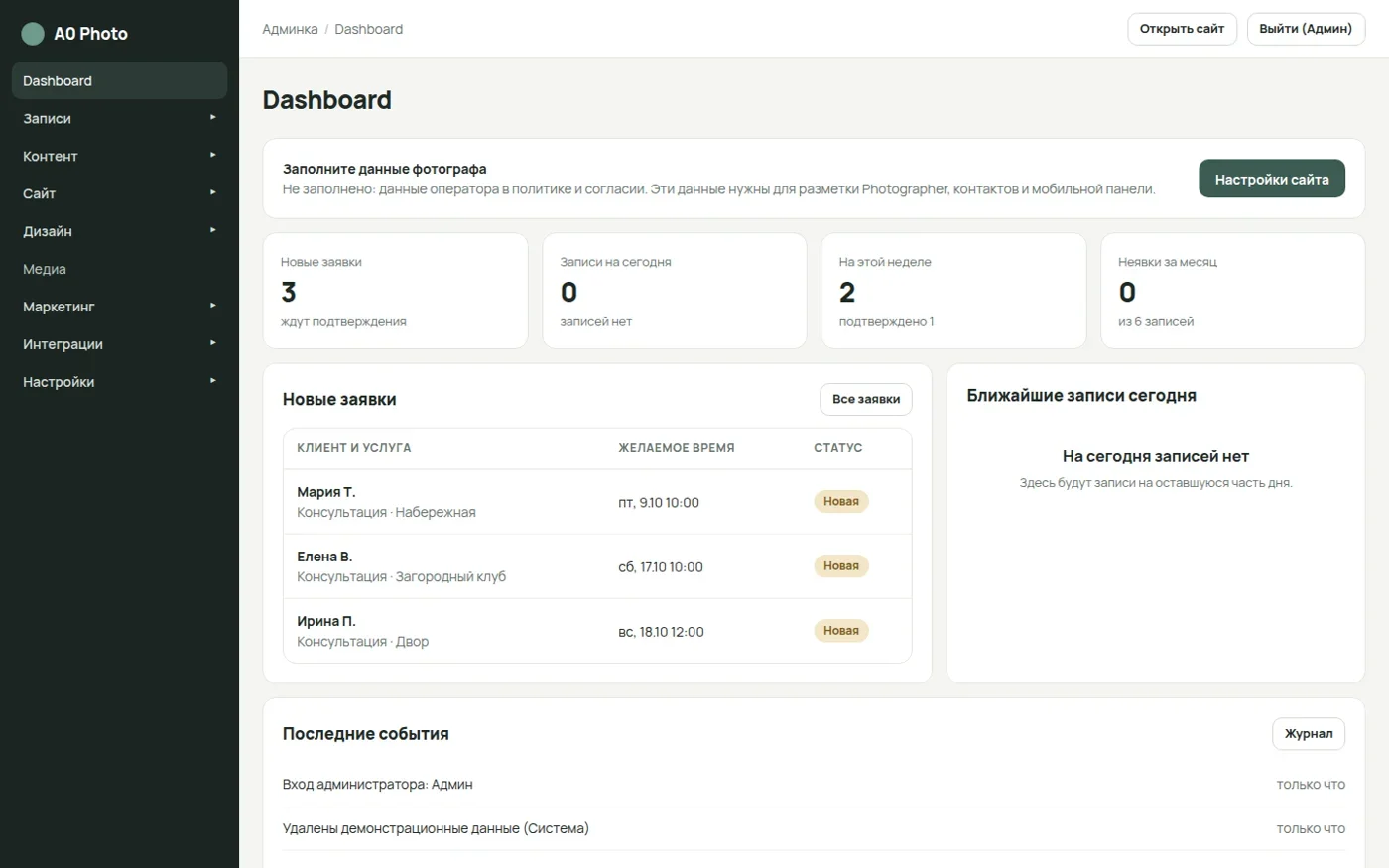Click time вс, 18.10 12:00
1389x868 pixels.
(x=661, y=632)
